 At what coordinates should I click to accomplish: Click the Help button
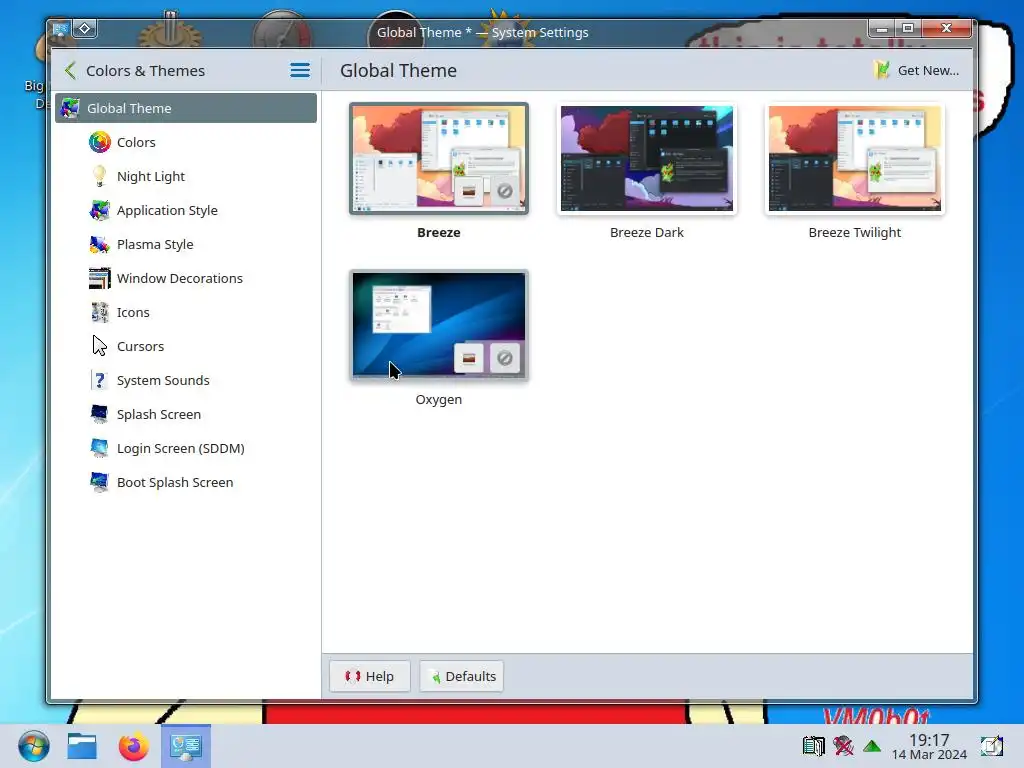coord(370,676)
